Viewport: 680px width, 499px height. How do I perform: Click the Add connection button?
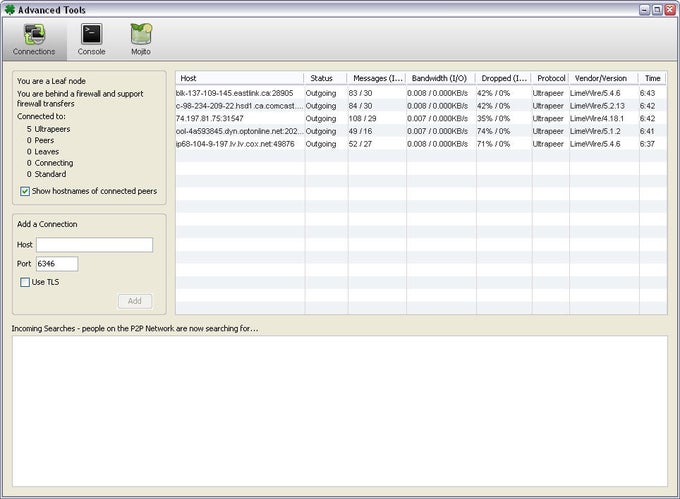[135, 301]
